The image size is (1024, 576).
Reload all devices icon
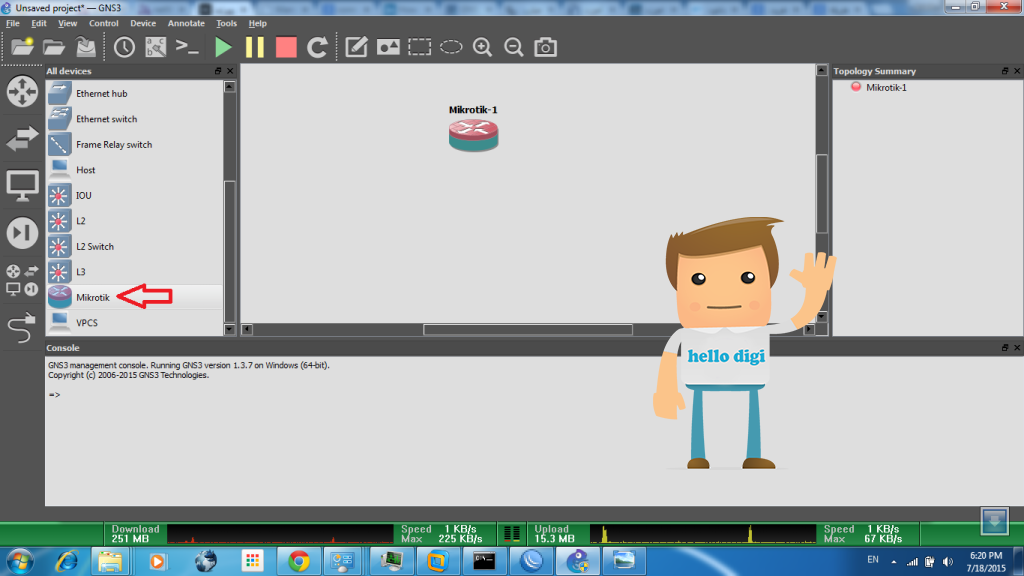tap(317, 47)
